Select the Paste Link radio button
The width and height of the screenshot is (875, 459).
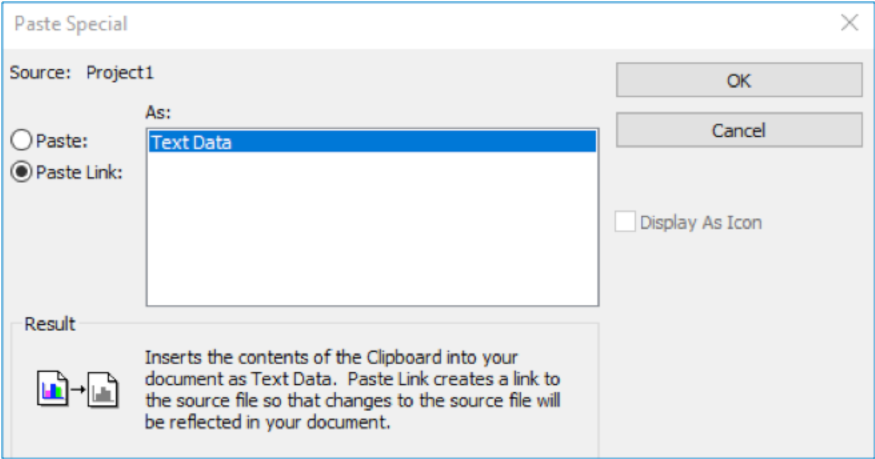pyautogui.click(x=22, y=171)
